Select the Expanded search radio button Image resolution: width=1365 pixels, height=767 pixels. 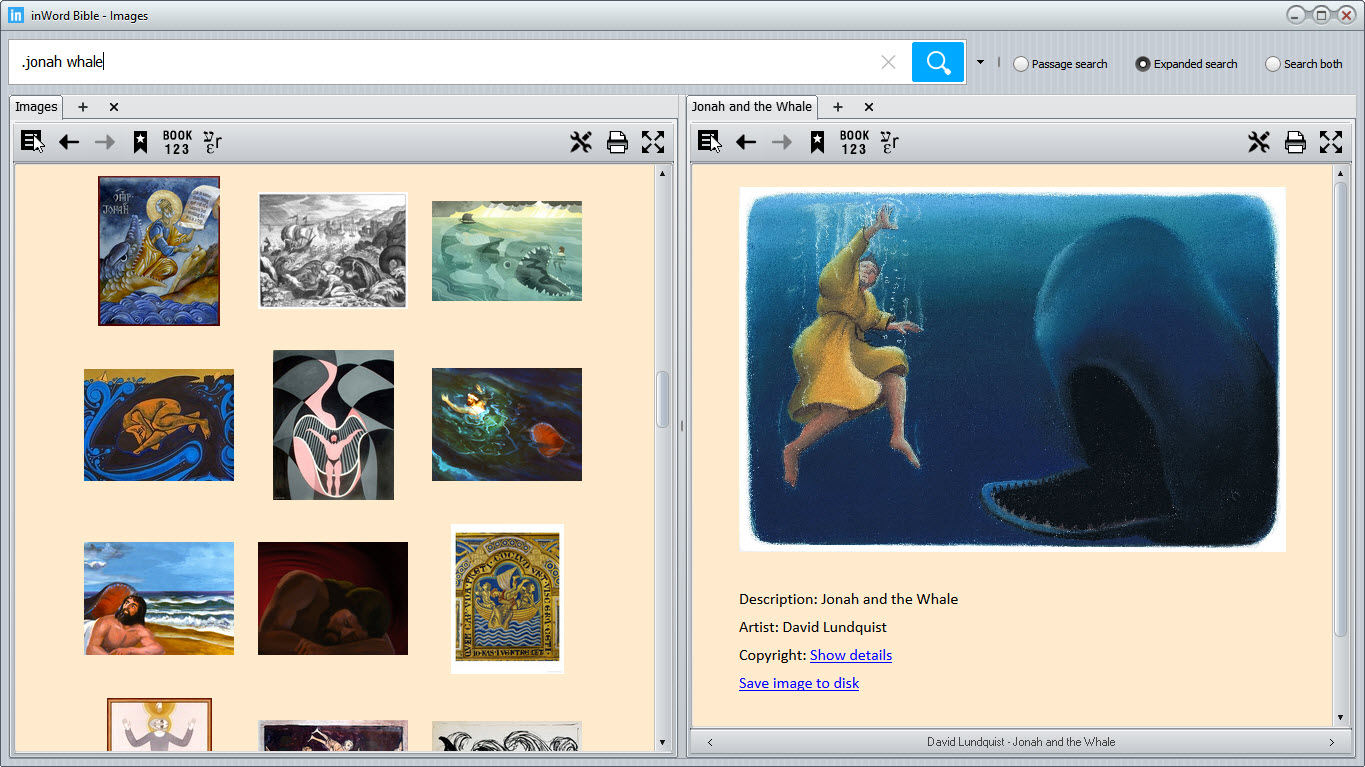pos(1143,64)
